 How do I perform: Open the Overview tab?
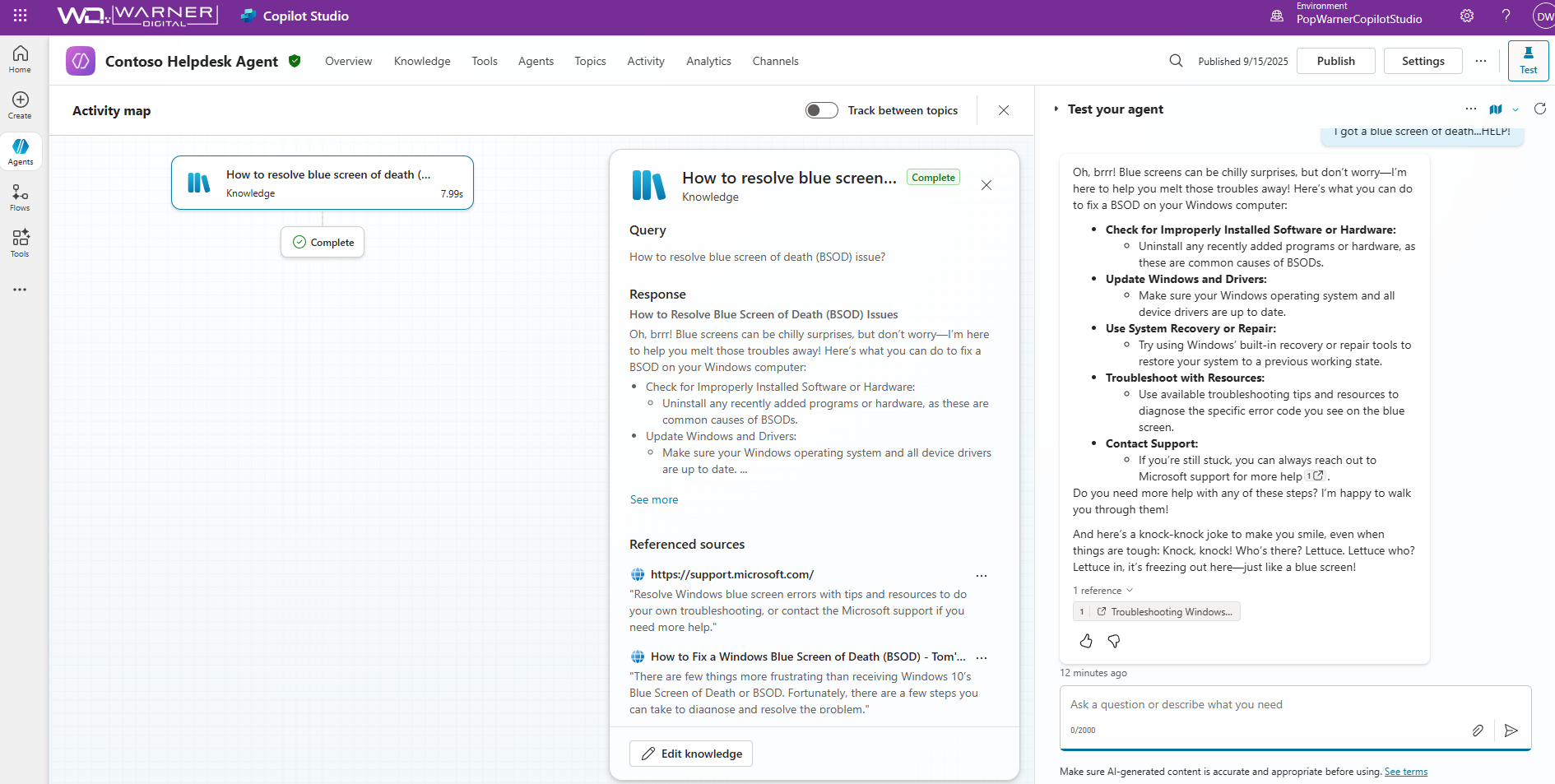pos(348,61)
